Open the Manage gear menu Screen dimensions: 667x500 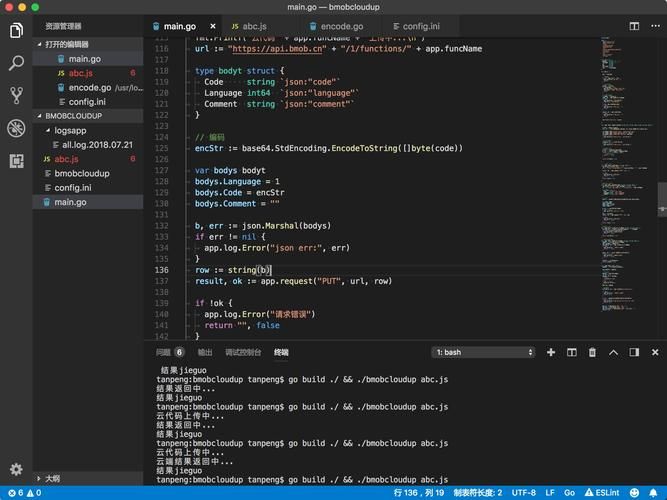(16, 469)
